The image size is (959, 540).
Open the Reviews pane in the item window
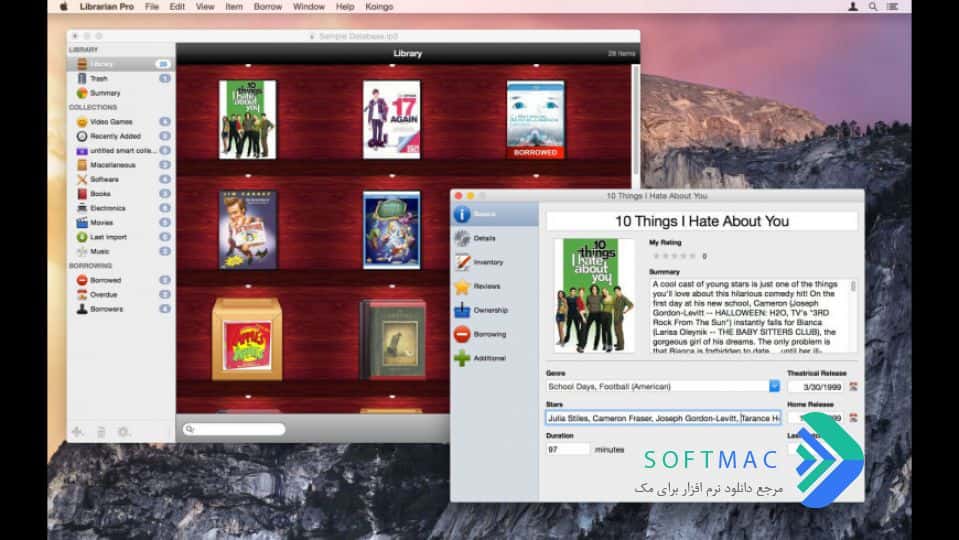pos(495,286)
